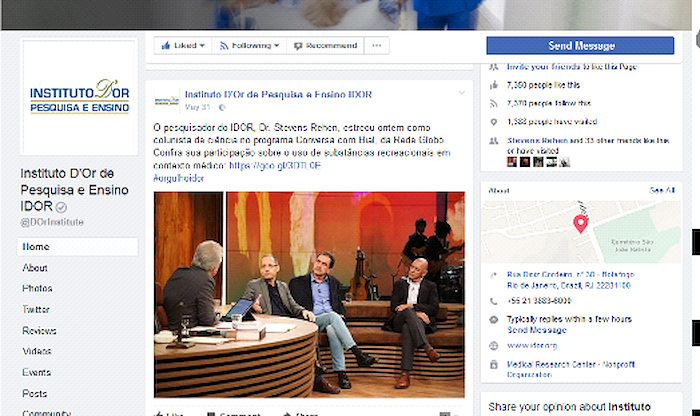
Task: Click the Instituto D'Or logo profile picture
Action: tap(79, 97)
